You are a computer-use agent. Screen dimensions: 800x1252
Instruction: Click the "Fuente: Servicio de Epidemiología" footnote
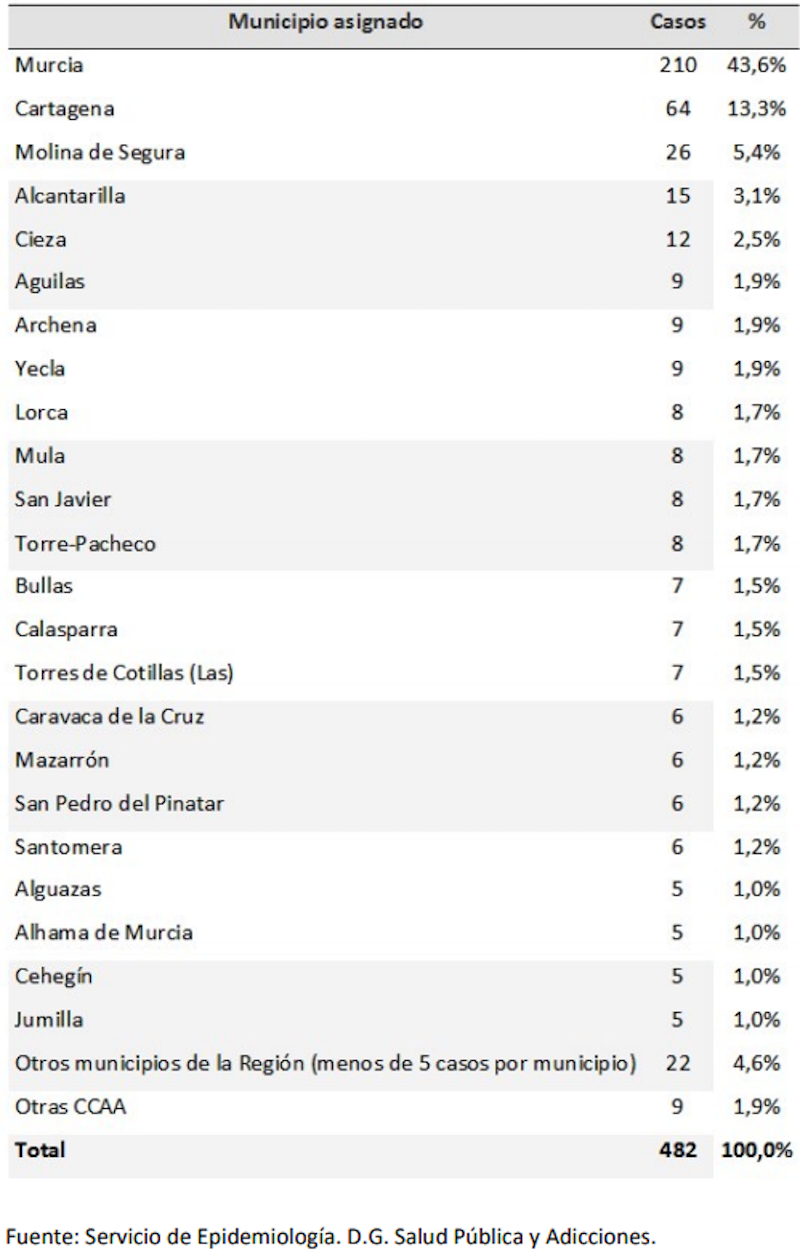pyautogui.click(x=335, y=1236)
